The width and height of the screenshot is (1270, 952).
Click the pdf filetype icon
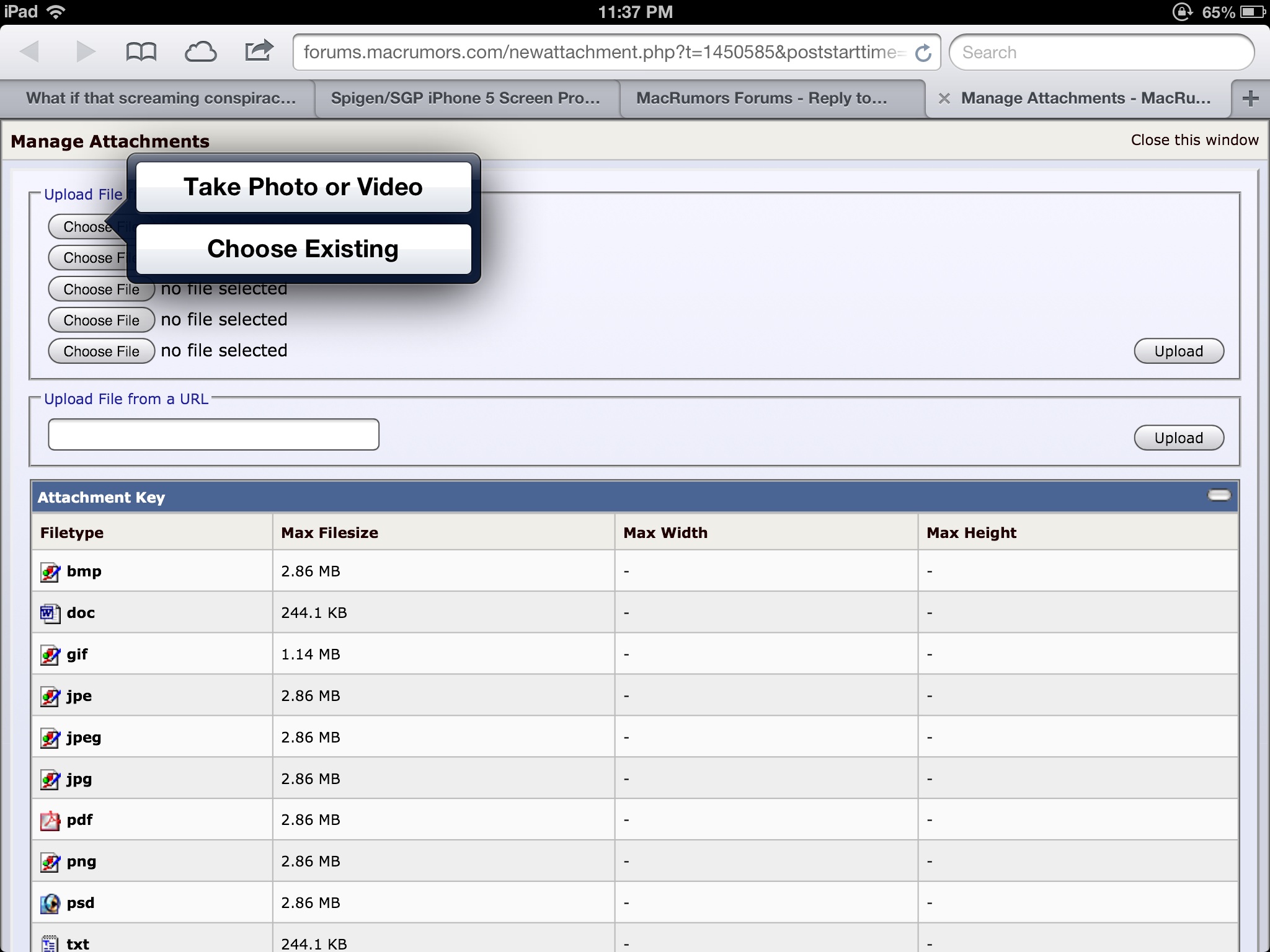pyautogui.click(x=50, y=821)
